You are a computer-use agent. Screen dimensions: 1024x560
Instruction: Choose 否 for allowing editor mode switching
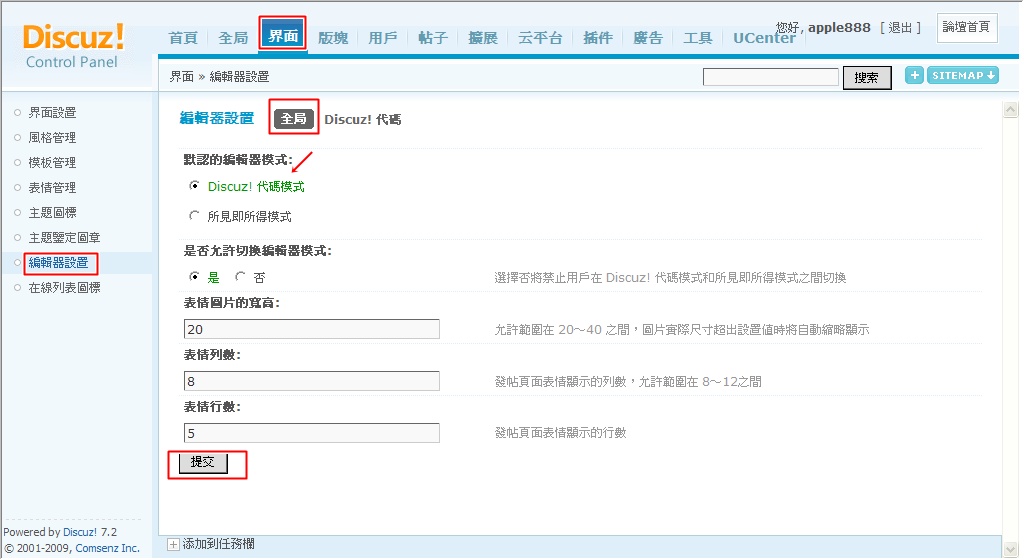coord(240,277)
